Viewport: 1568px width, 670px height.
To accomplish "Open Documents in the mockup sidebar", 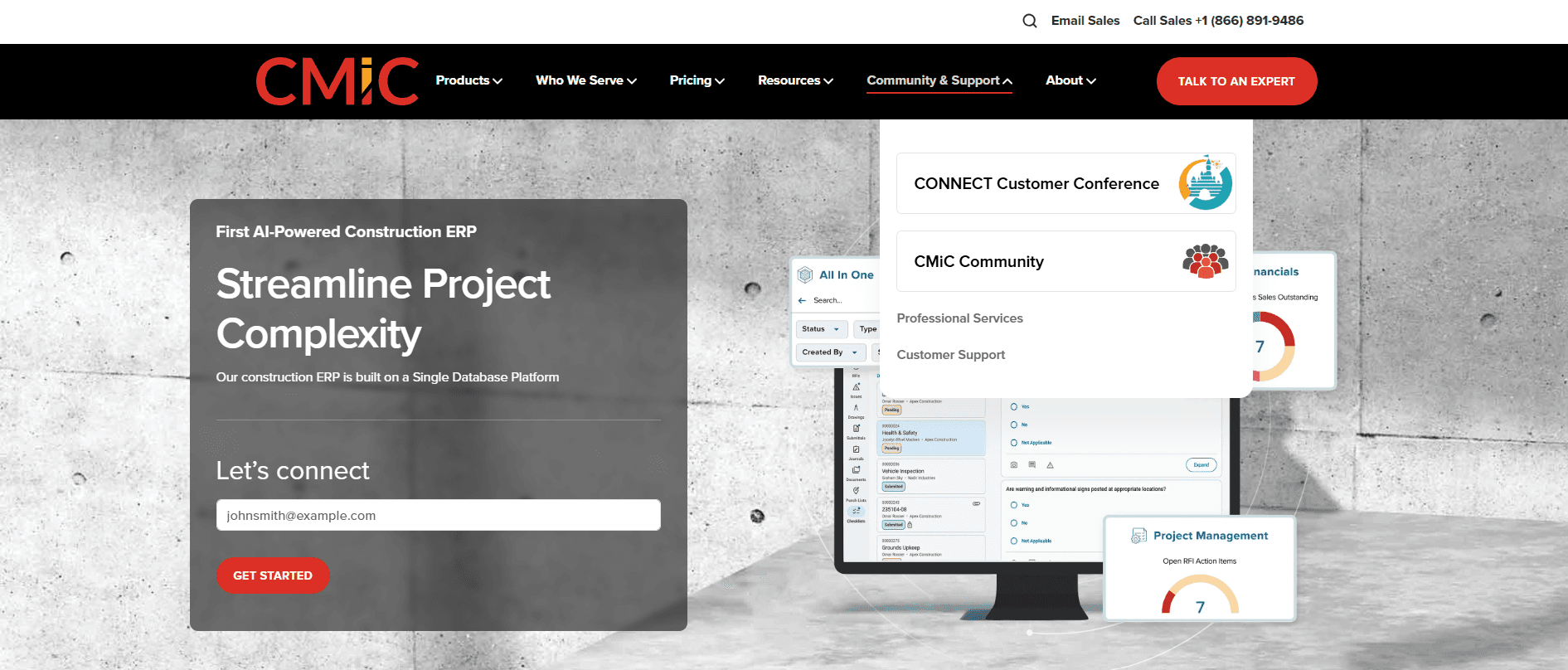I will coord(857,473).
